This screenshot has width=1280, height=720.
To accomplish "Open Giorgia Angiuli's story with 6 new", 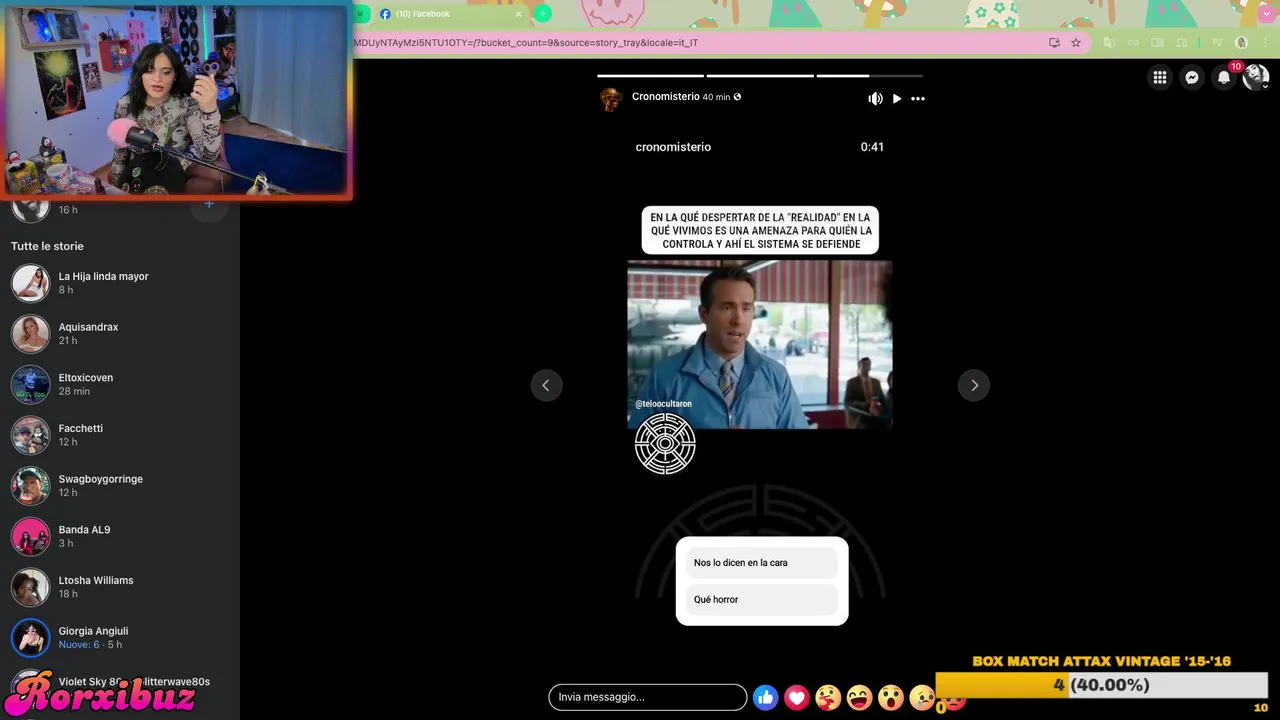I will click(120, 637).
